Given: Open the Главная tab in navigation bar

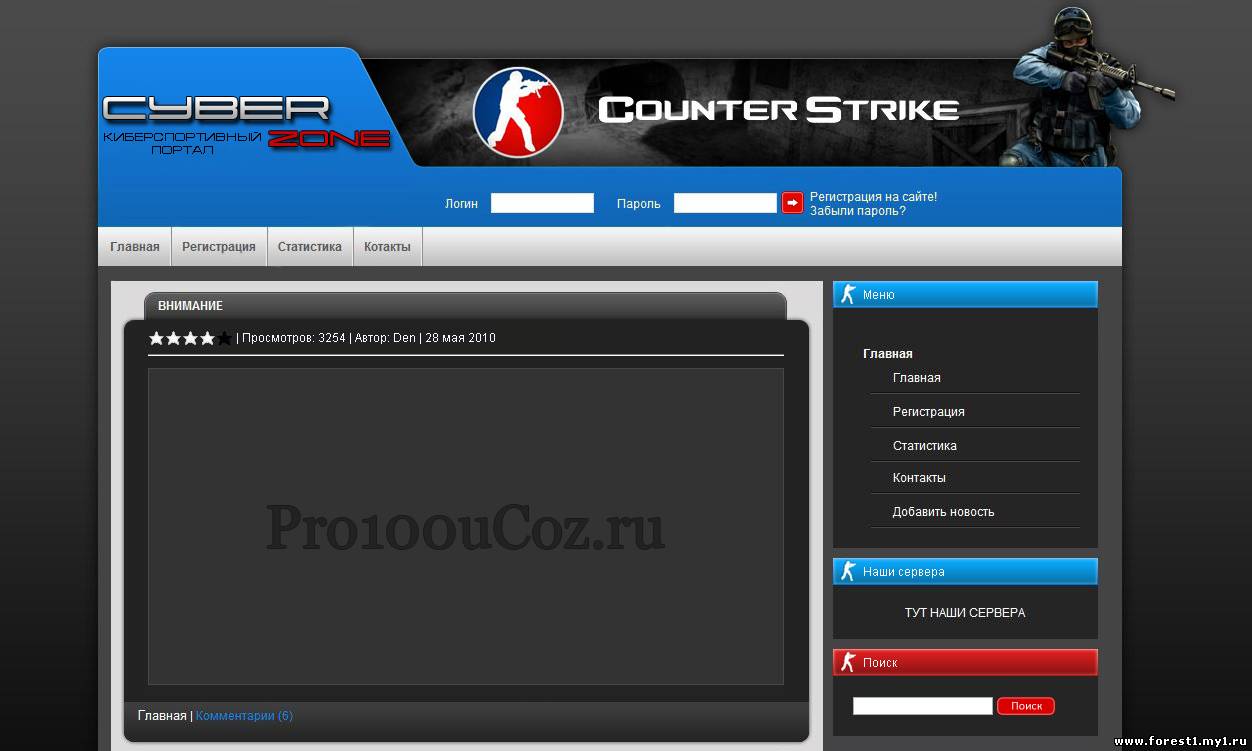Looking at the screenshot, I should click(135, 247).
